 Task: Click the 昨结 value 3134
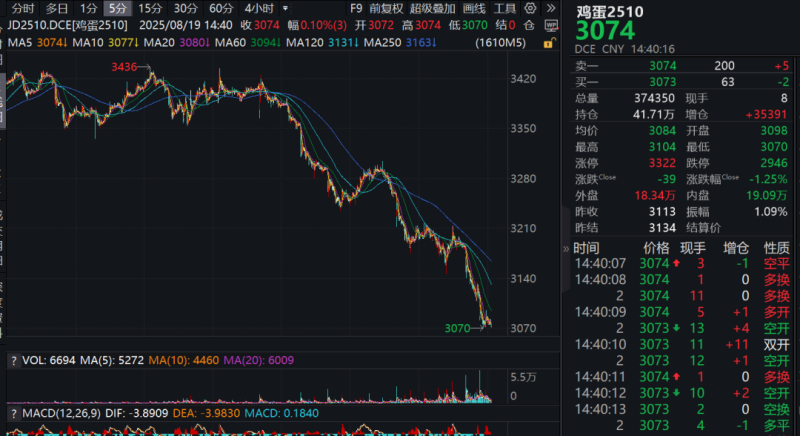point(662,228)
